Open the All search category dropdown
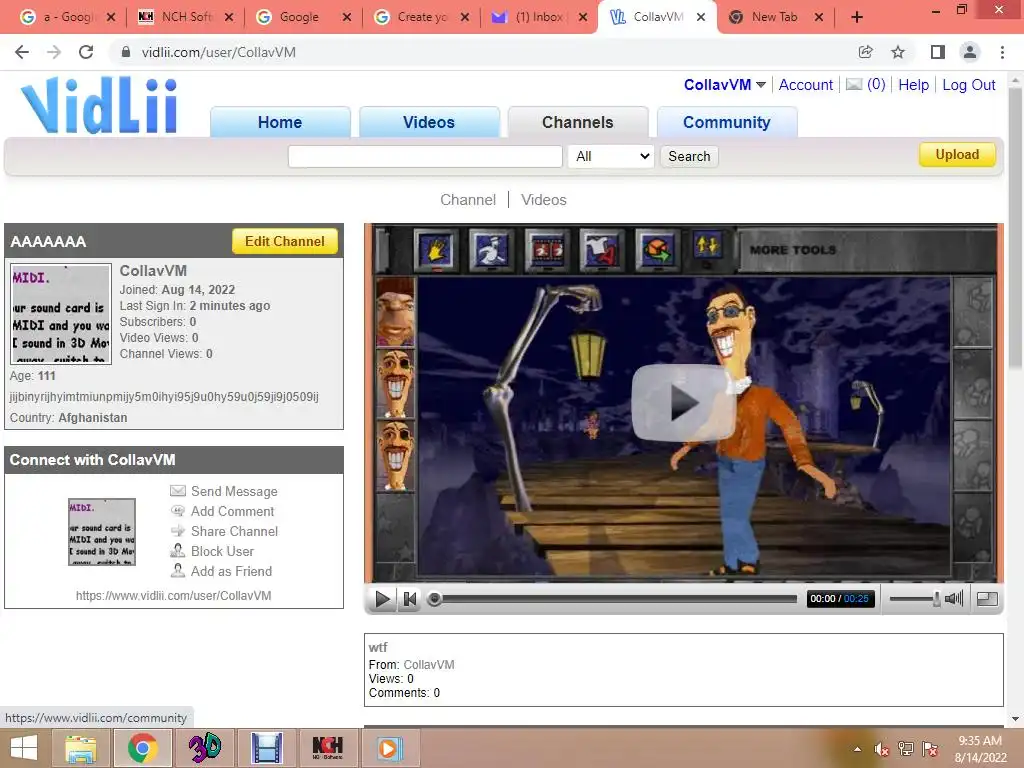Image resolution: width=1024 pixels, height=768 pixels. tap(611, 156)
